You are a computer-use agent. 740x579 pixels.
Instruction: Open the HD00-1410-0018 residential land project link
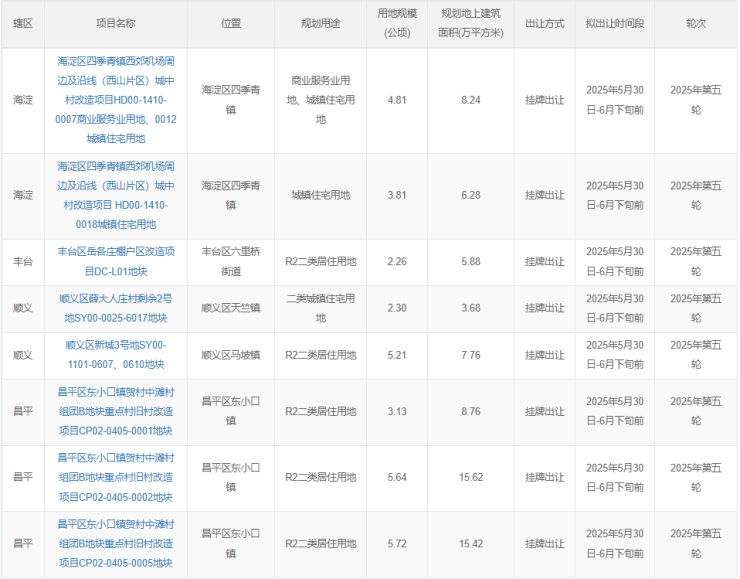pos(117,195)
